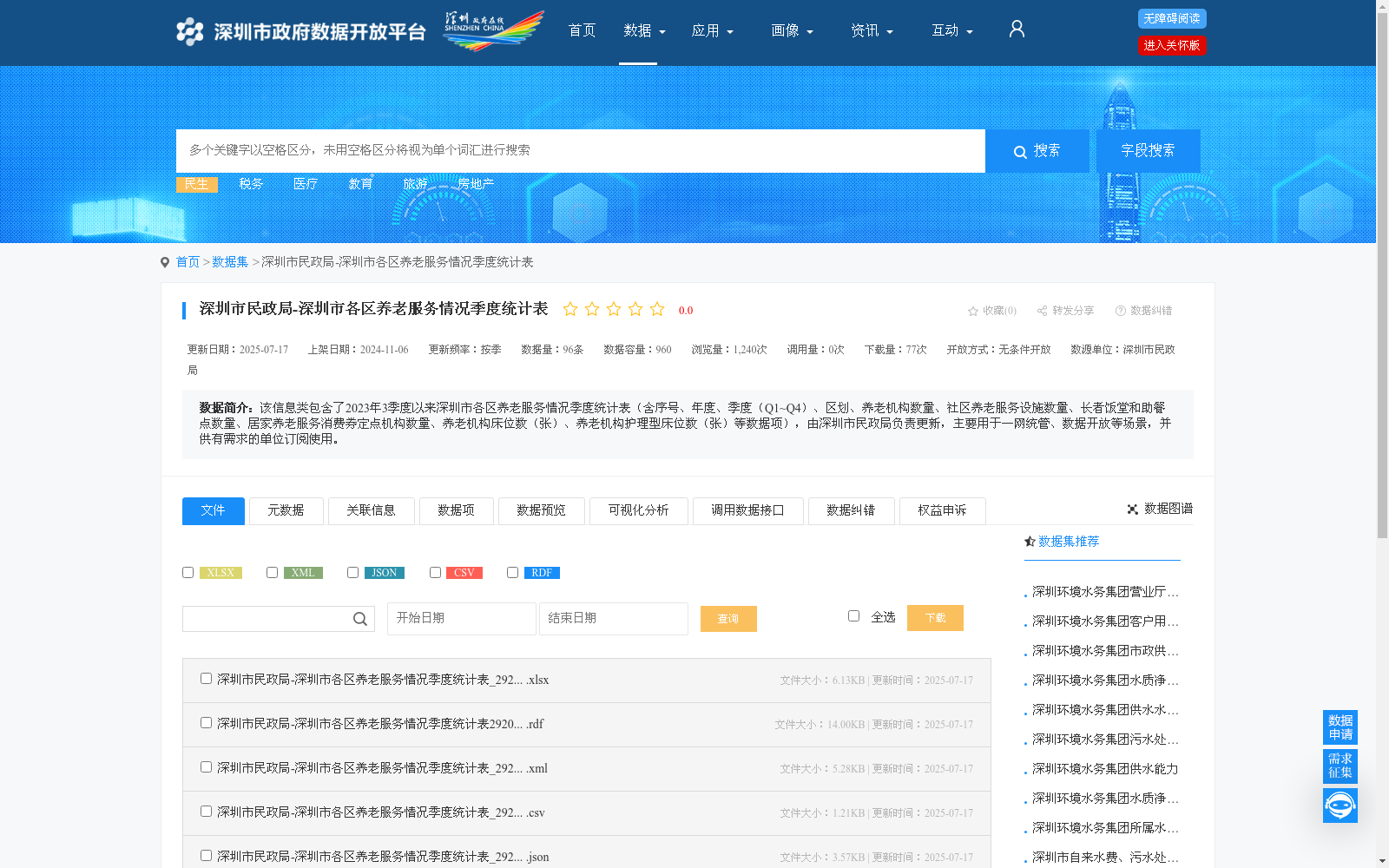Open the user account icon
Image resolution: width=1389 pixels, height=868 pixels.
[x=1017, y=30]
